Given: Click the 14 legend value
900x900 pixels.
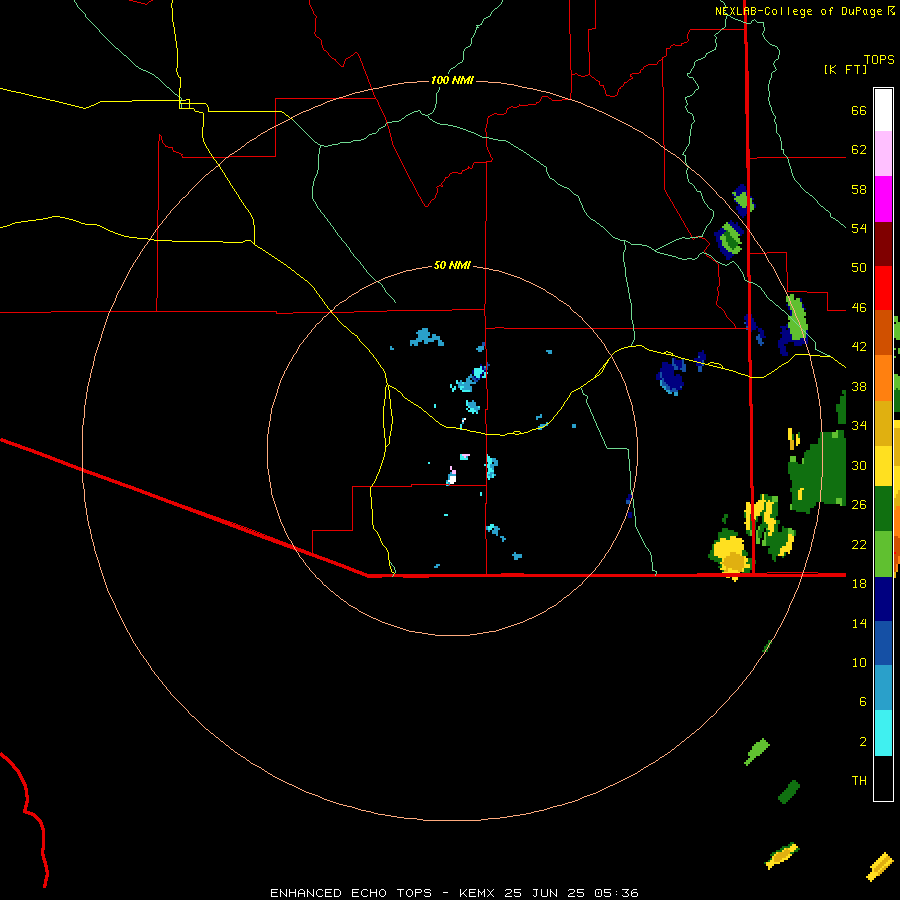Looking at the screenshot, I should [x=859, y=623].
